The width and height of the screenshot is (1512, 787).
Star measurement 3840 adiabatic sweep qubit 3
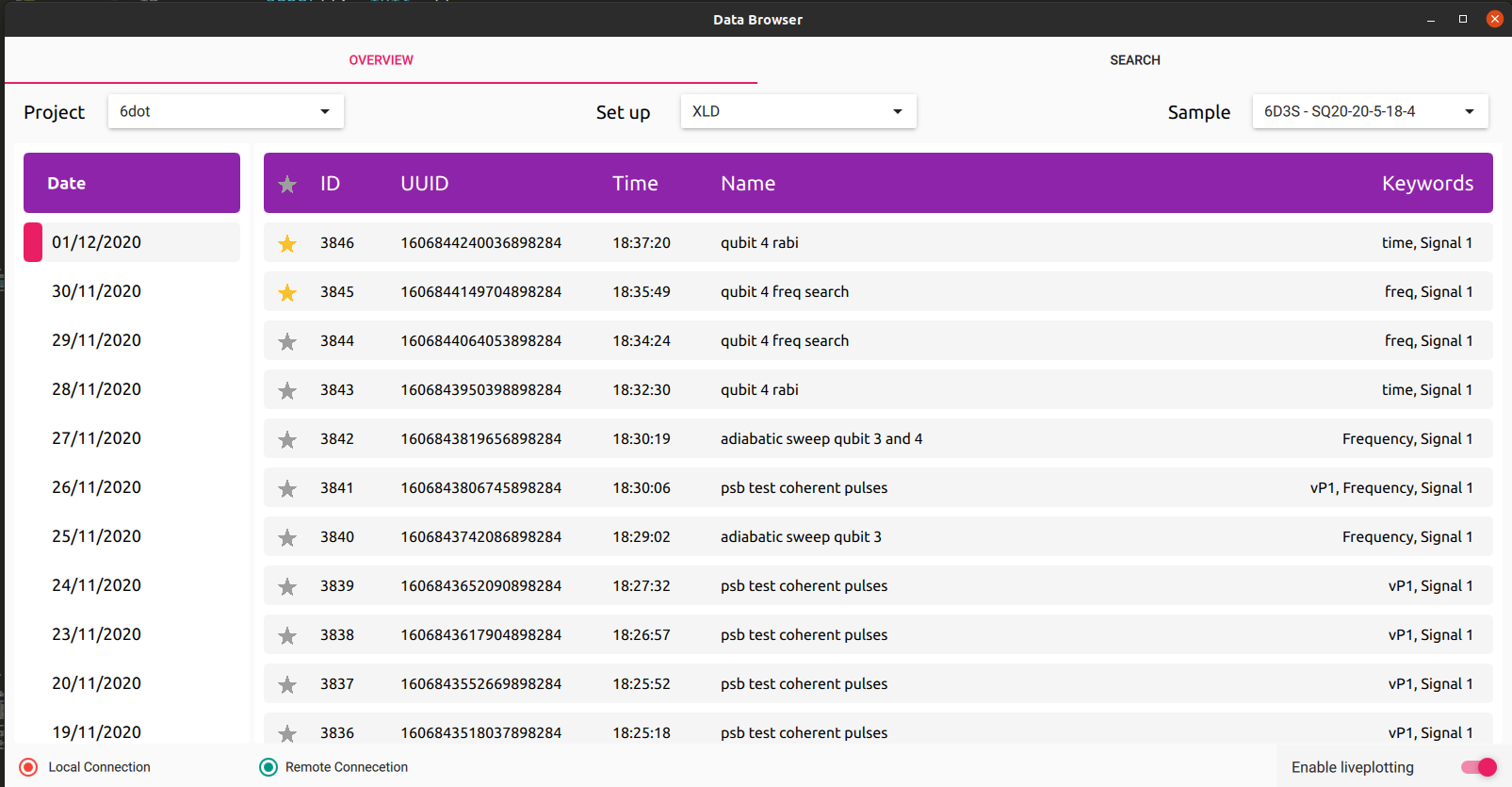click(287, 537)
